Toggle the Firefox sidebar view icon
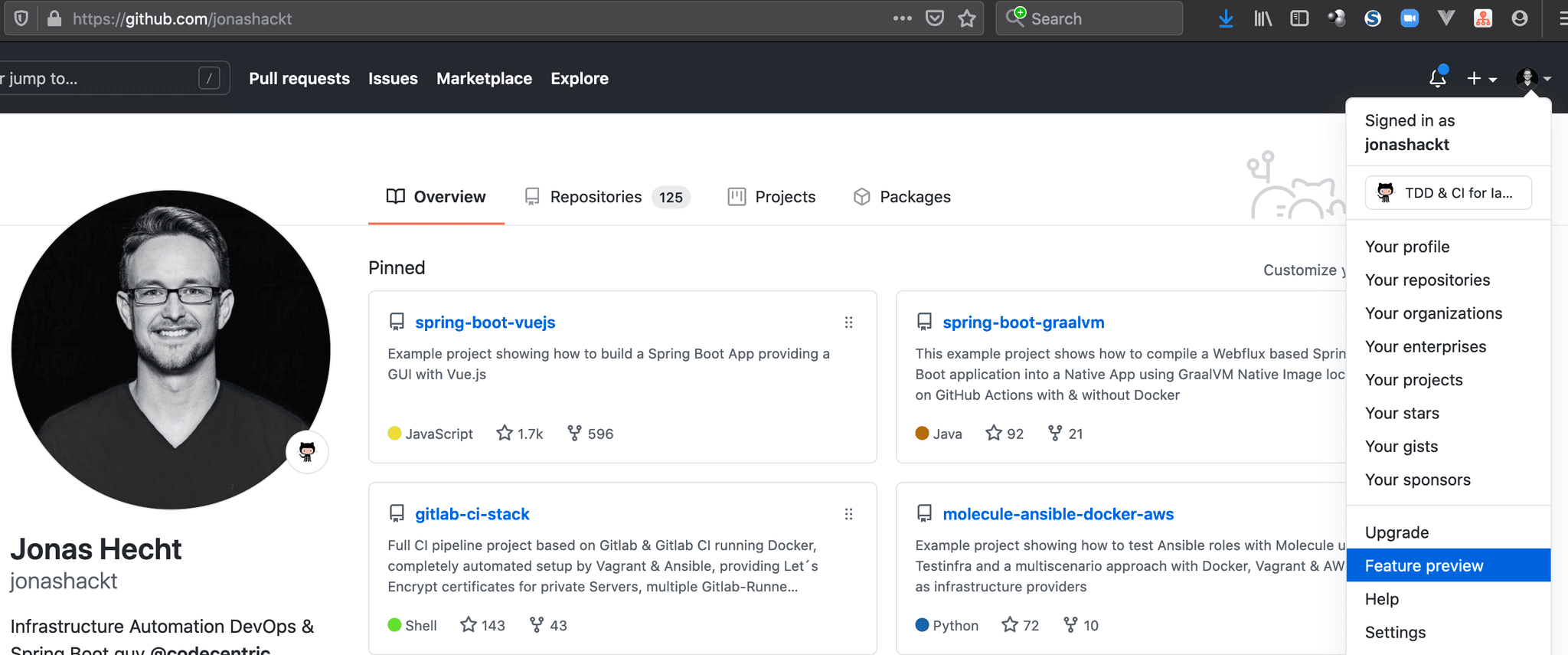Viewport: 1568px width, 655px height. (x=1299, y=18)
